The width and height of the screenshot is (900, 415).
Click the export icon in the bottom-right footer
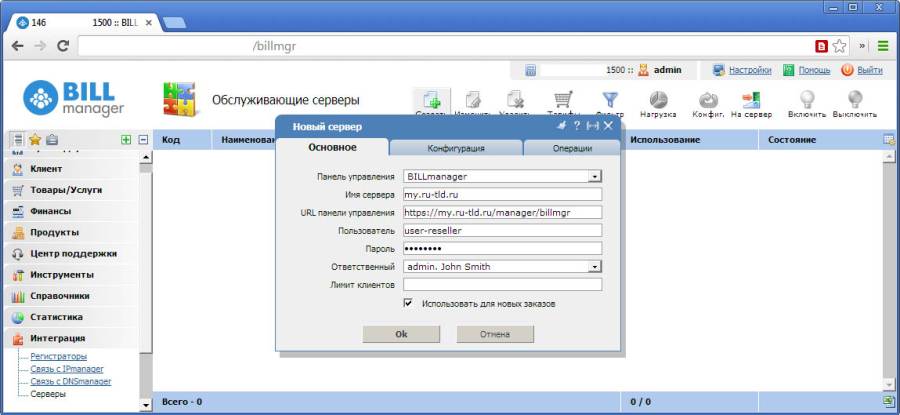click(889, 401)
